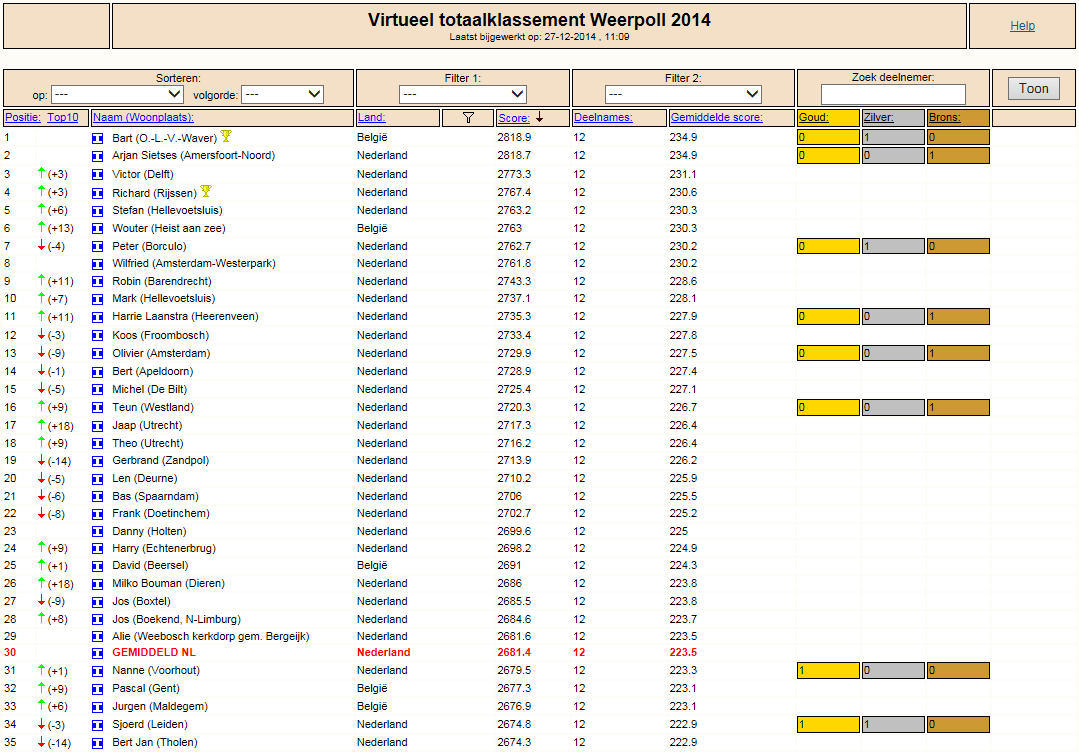Image resolution: width=1079 pixels, height=752 pixels.
Task: Open the Help link
Action: tap(1022, 26)
